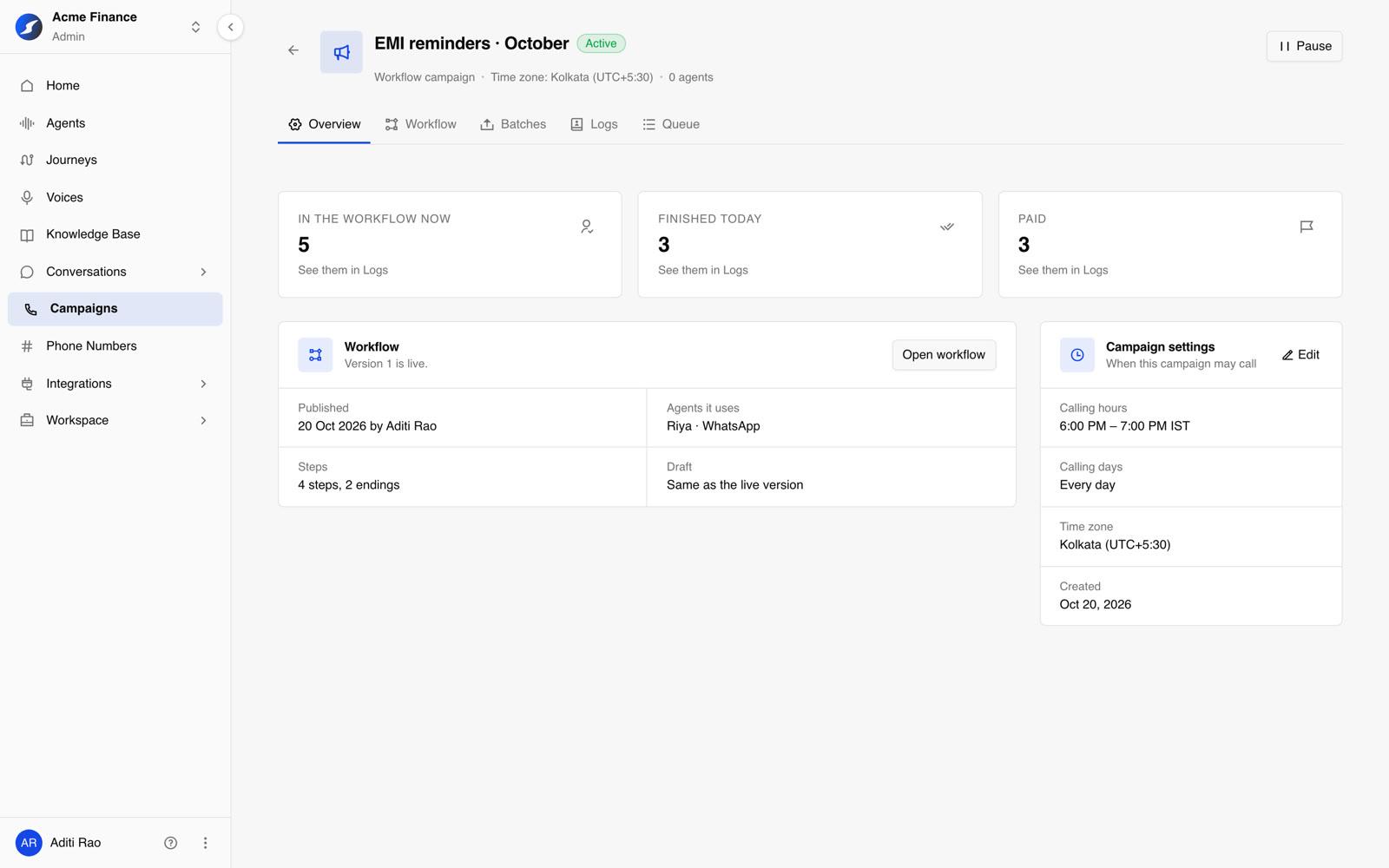Pause the campaign

(1305, 47)
